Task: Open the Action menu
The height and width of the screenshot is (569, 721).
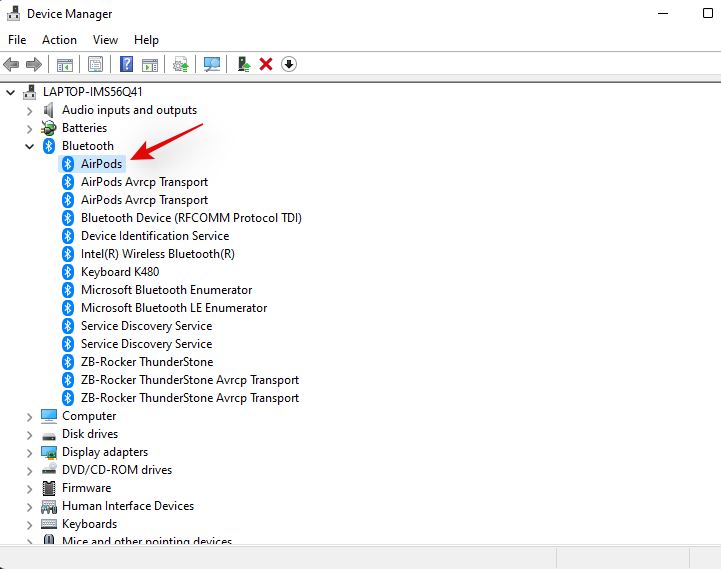Action: pyautogui.click(x=59, y=40)
